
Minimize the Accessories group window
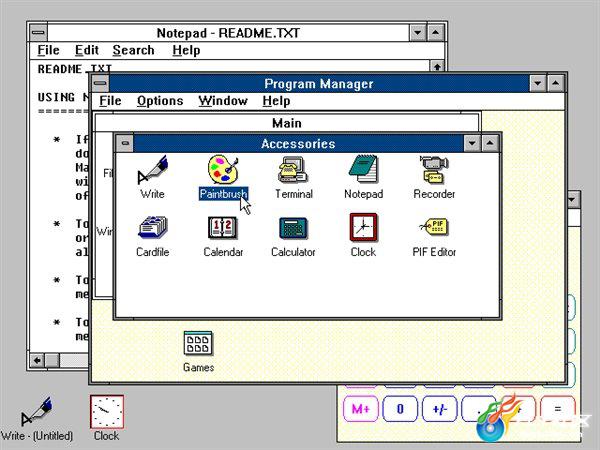click(472, 143)
